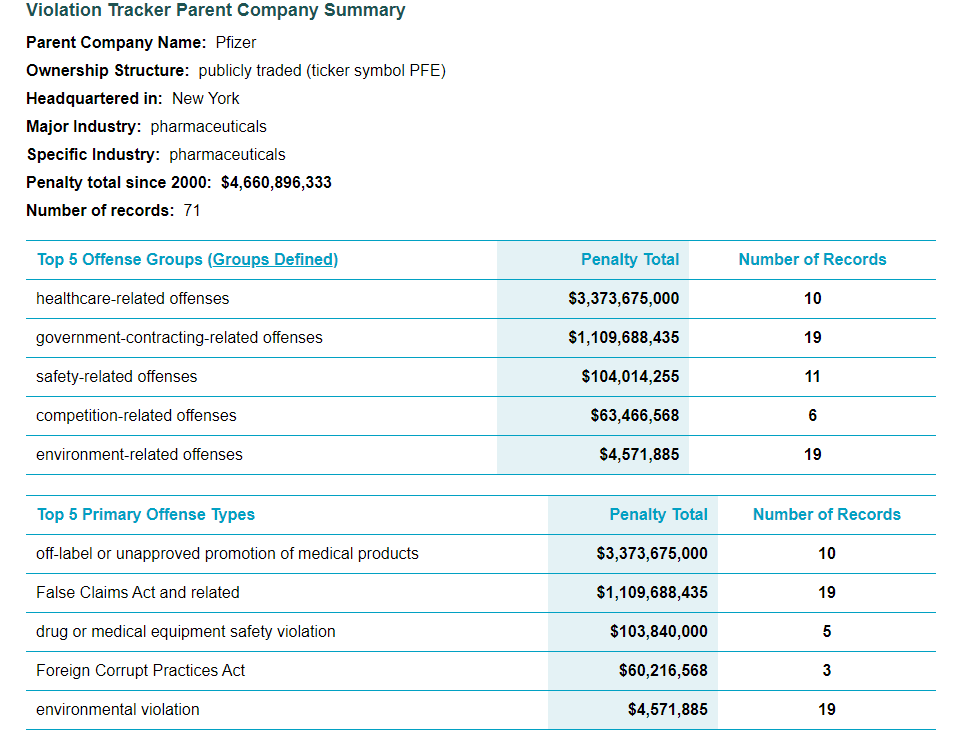Click off-label or unapproved promotion offense type
Viewport: 972px width, 742px height.
click(227, 554)
